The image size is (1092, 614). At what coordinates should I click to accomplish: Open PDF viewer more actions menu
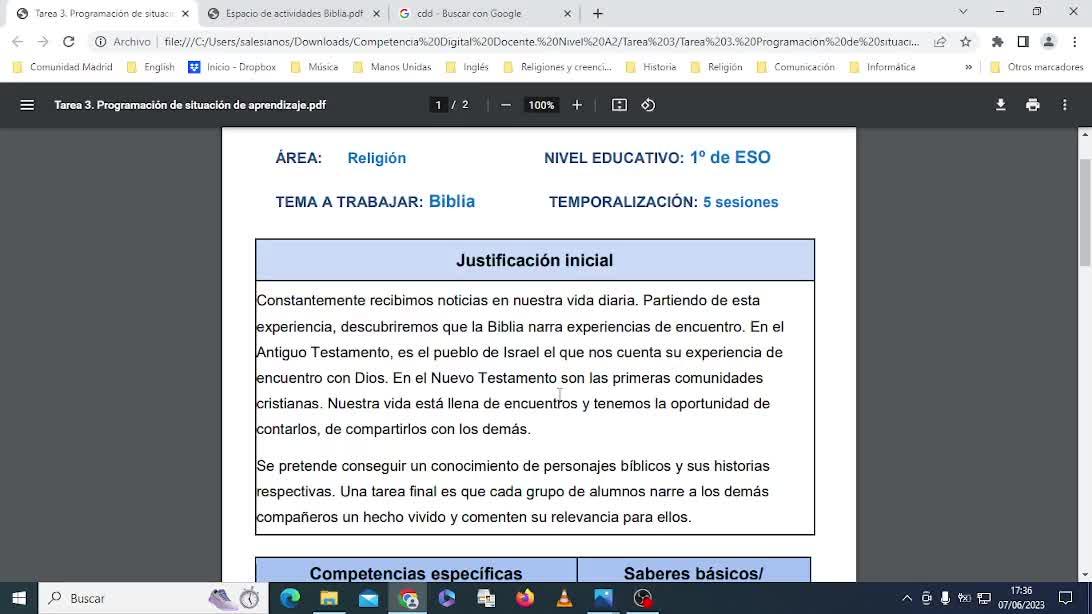1065,105
